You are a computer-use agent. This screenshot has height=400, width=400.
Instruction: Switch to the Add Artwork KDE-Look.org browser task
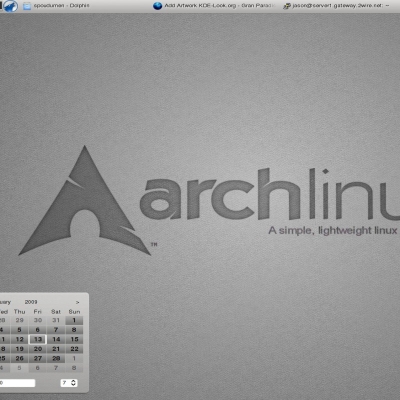coord(213,6)
